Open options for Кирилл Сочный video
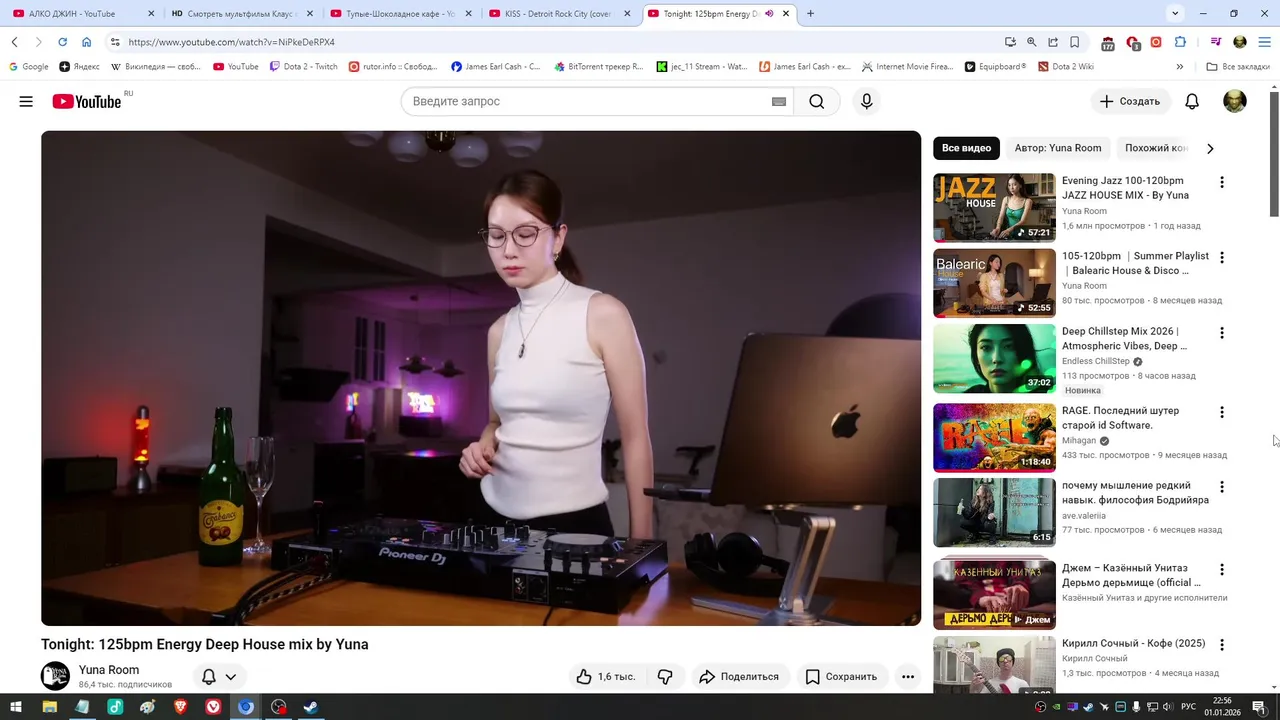The height and width of the screenshot is (720, 1280). [1221, 645]
